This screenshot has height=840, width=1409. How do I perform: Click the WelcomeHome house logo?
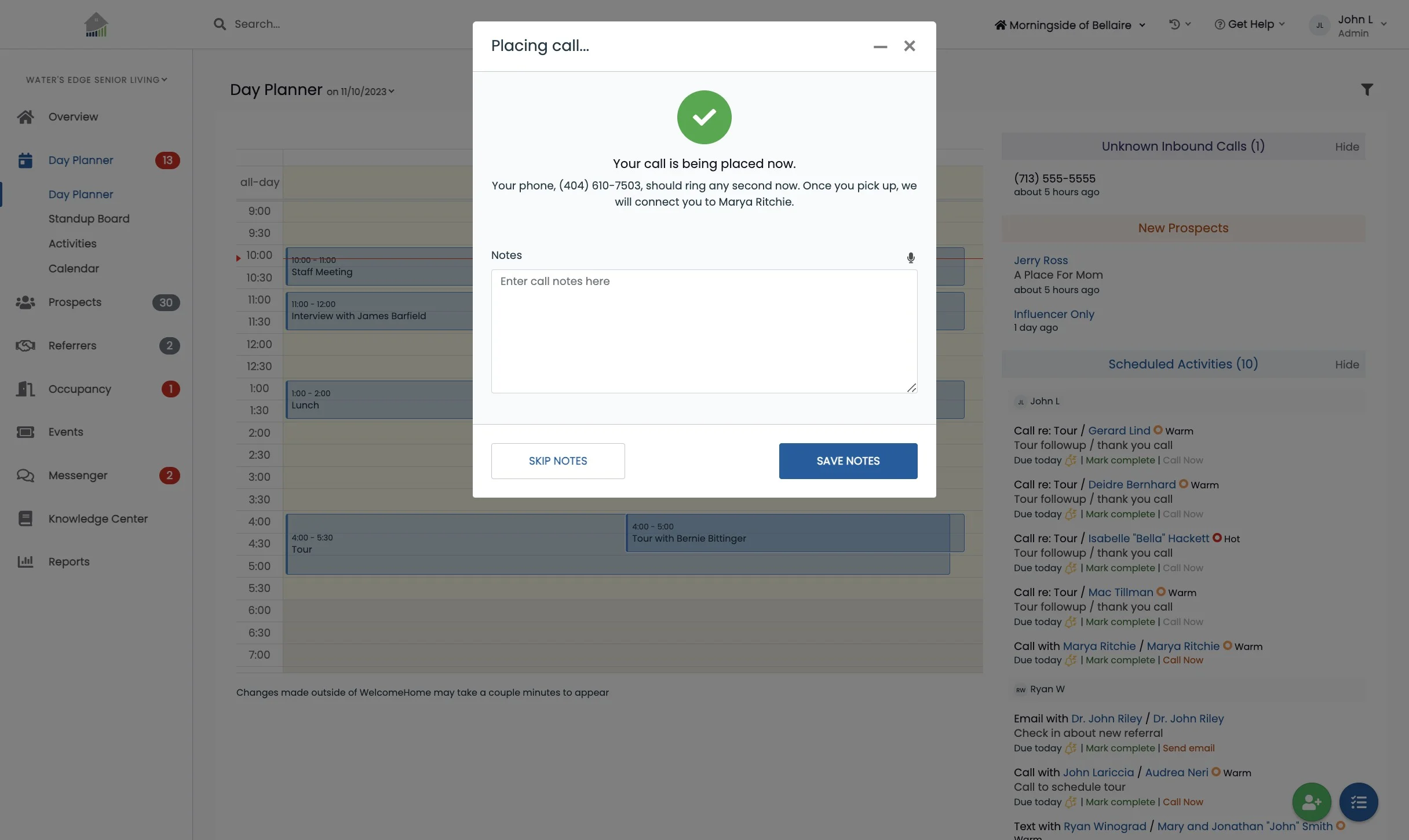[x=96, y=25]
